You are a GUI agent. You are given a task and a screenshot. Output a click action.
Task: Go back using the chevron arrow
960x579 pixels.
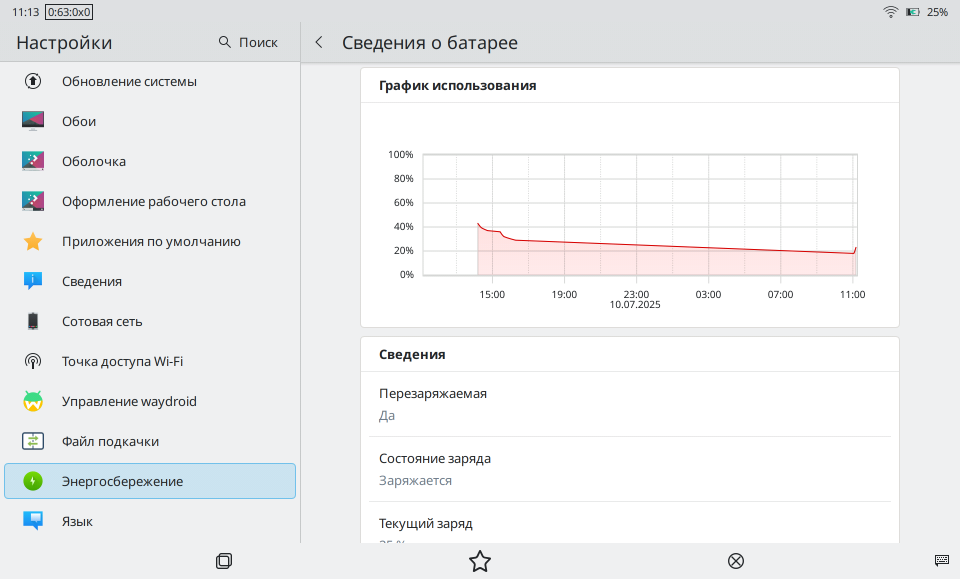tap(319, 42)
